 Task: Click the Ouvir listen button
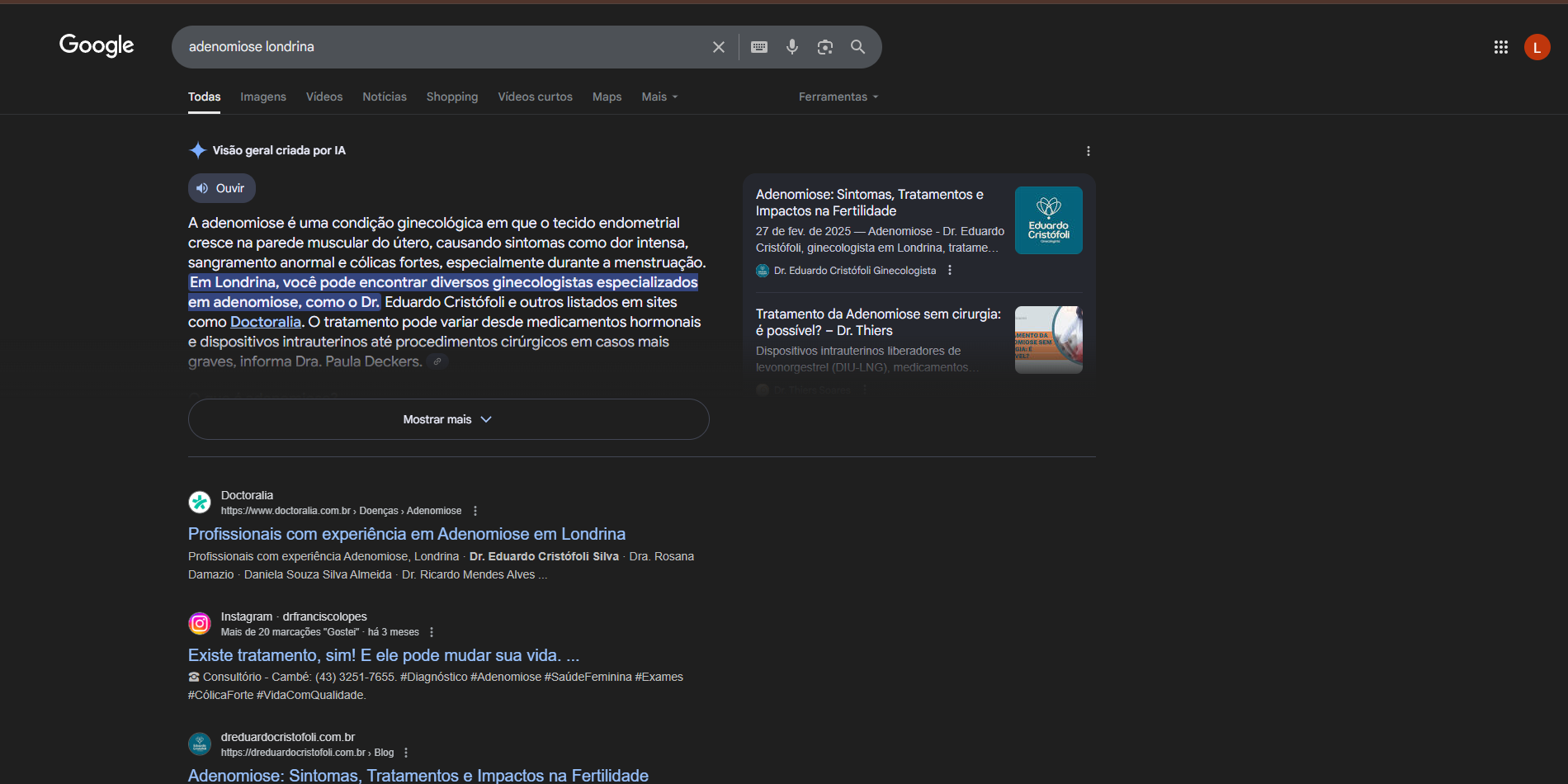click(x=222, y=188)
